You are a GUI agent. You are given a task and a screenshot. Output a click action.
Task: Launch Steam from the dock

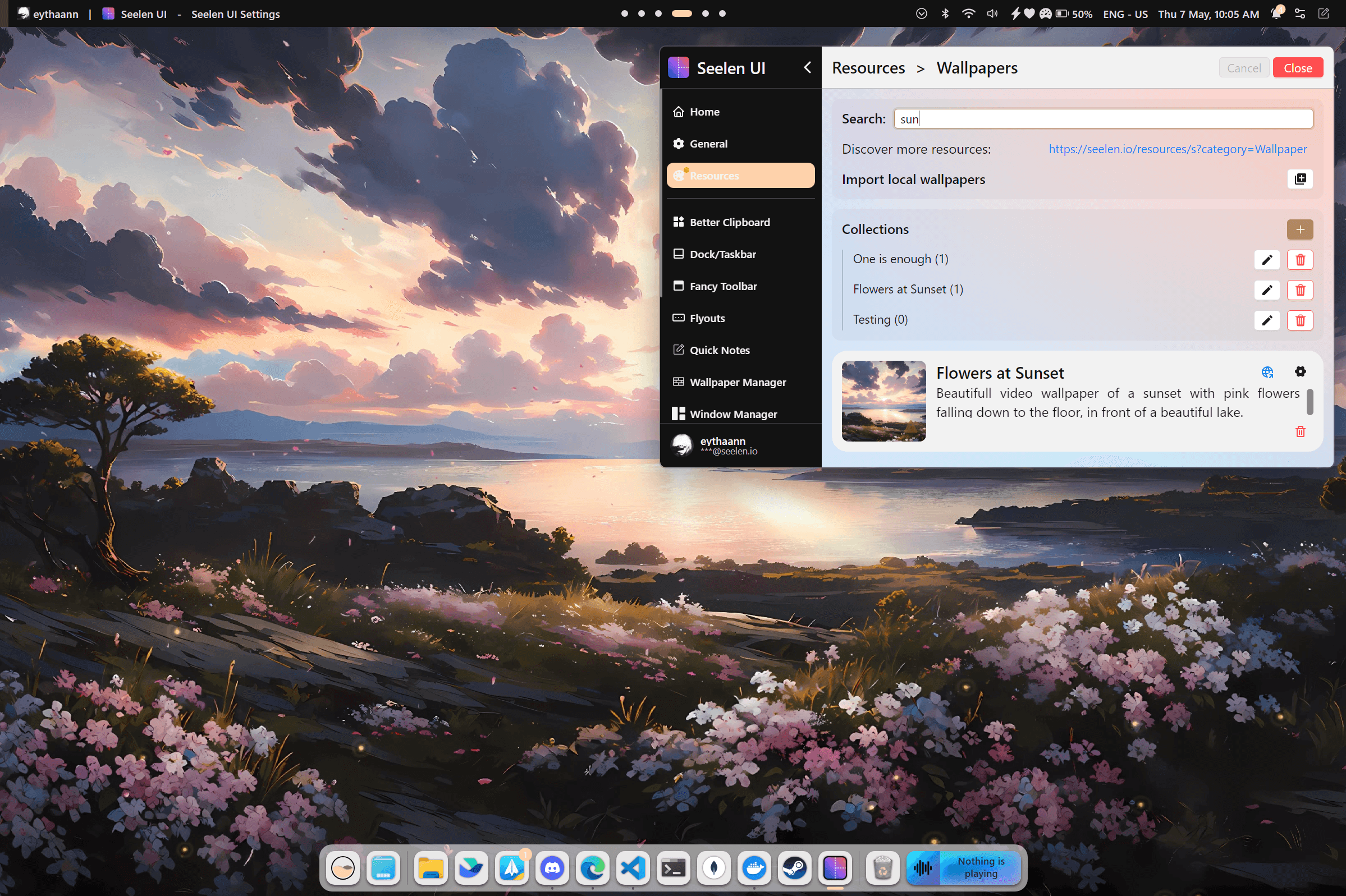click(x=794, y=868)
